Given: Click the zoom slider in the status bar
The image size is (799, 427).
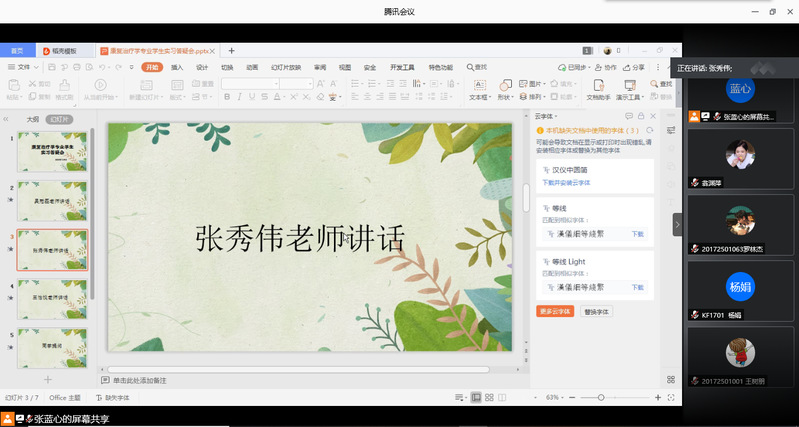Looking at the screenshot, I should click(x=601, y=397).
